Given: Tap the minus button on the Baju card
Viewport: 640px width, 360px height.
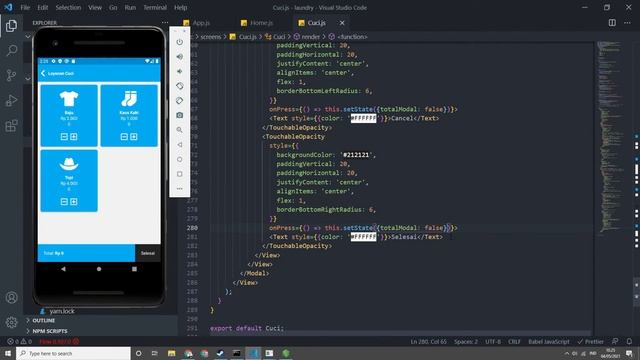Looking at the screenshot, I should click(x=64, y=137).
